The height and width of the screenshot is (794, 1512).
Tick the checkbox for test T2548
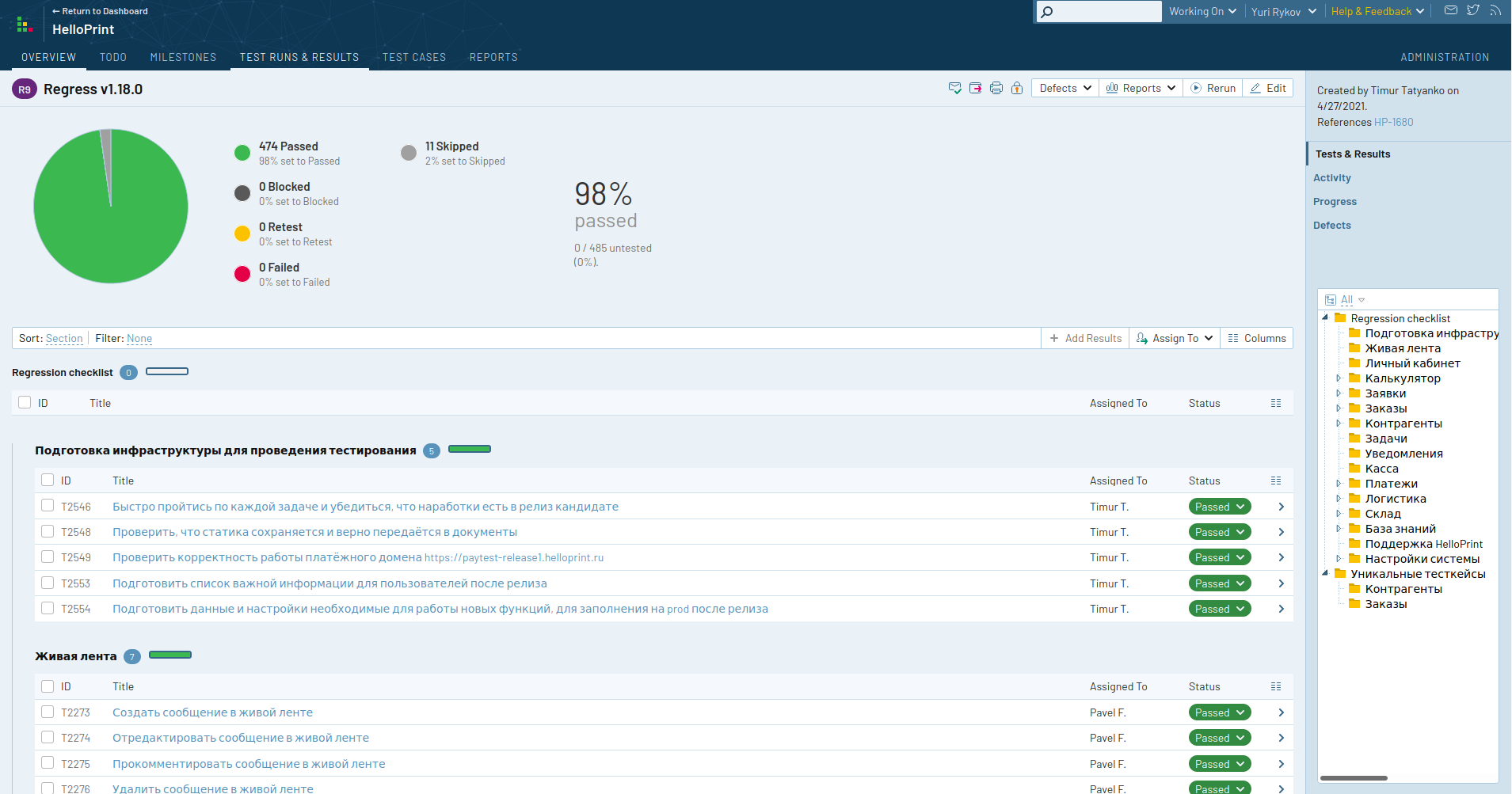point(48,531)
